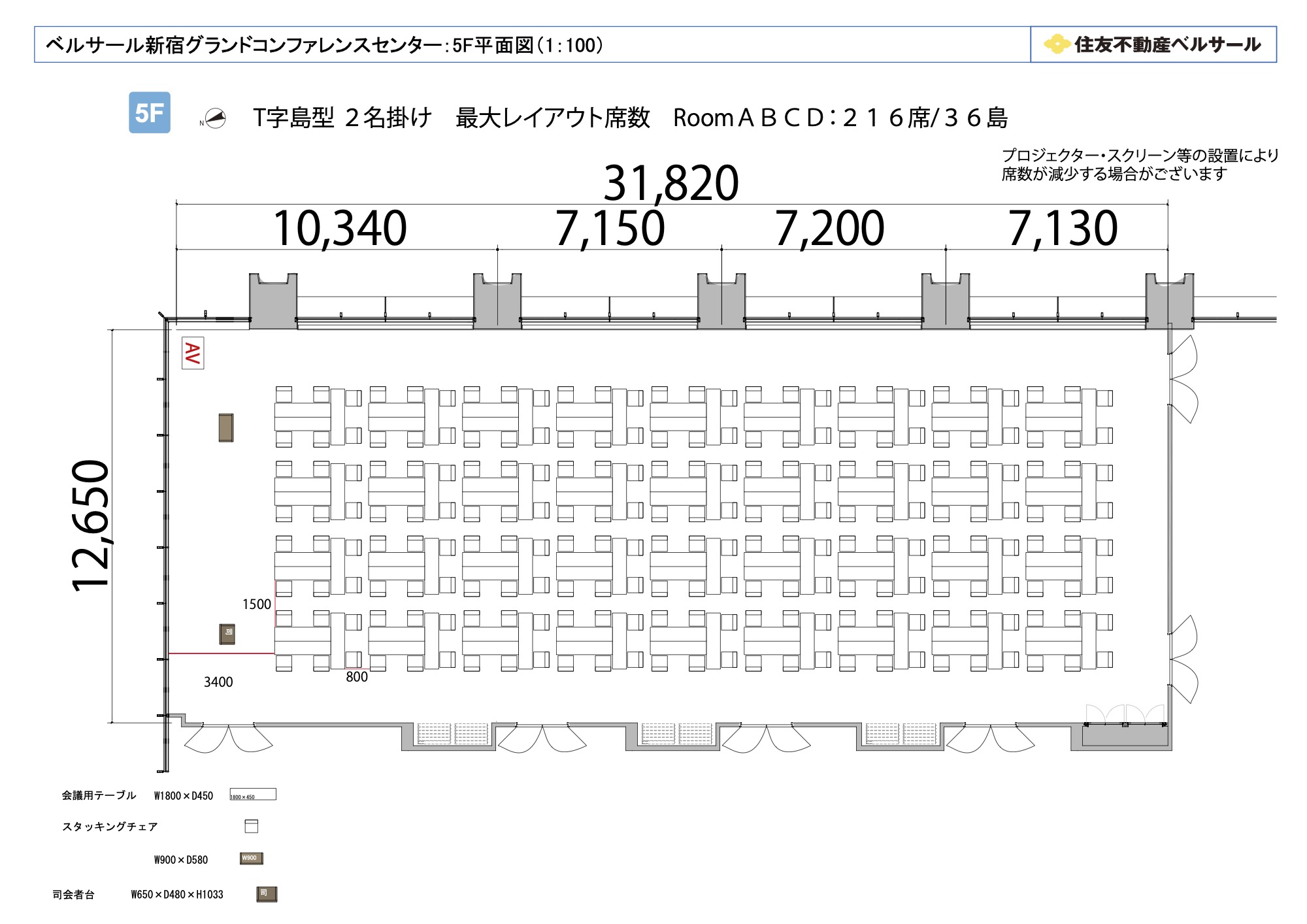Click the Sumitomo Belle Salle logo
Image resolution: width=1307 pixels, height=924 pixels.
click(x=1153, y=44)
